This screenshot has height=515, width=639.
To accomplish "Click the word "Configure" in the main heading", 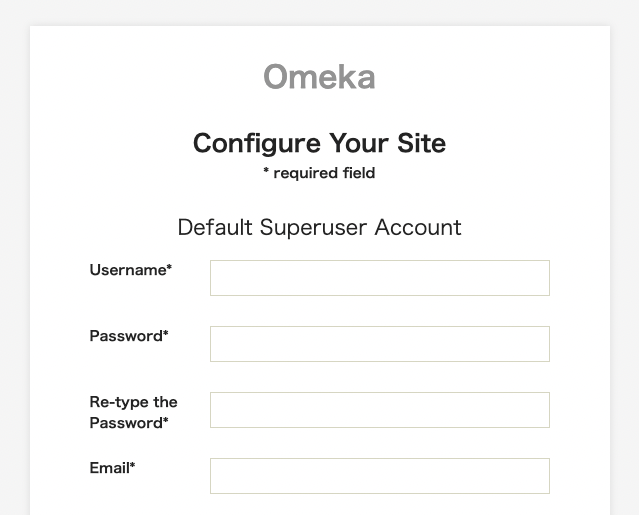I will (x=257, y=143).
